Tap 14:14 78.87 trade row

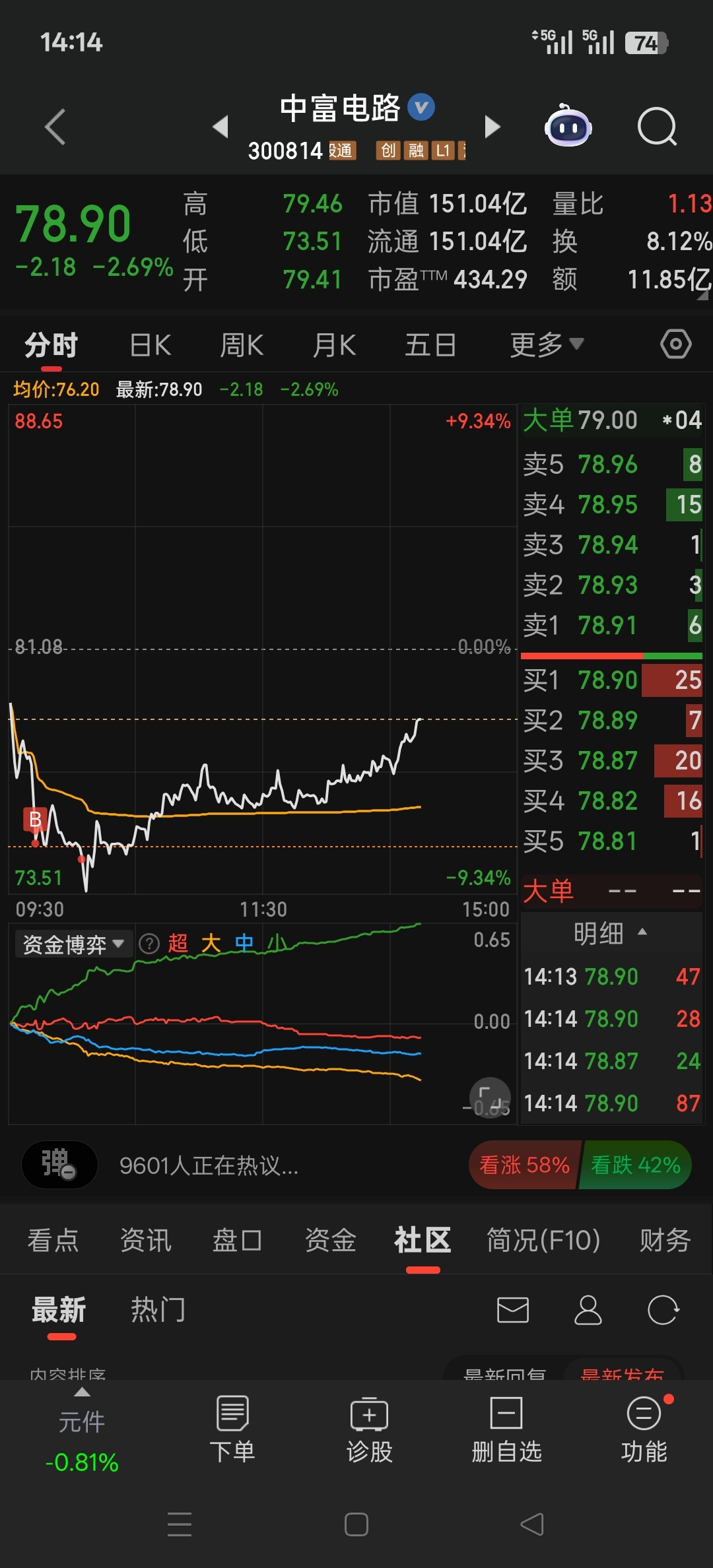(612, 1061)
